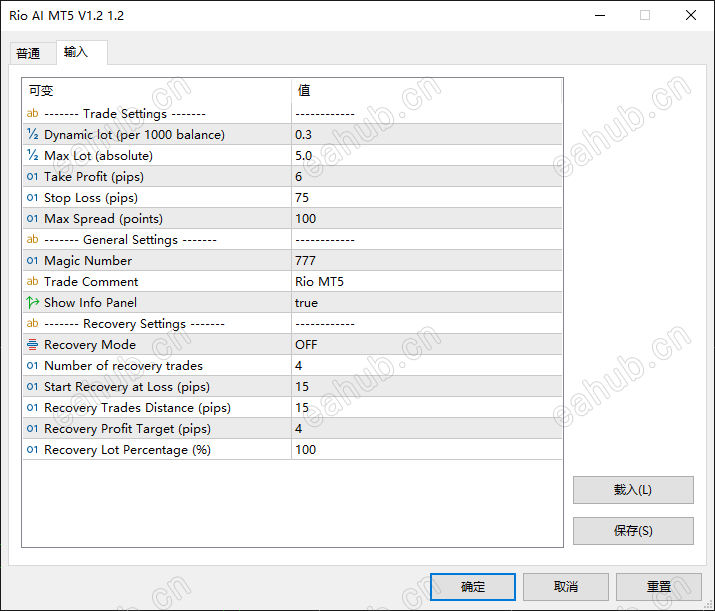
Task: Edit Recovery Profit Target value 4
Action: (x=426, y=429)
